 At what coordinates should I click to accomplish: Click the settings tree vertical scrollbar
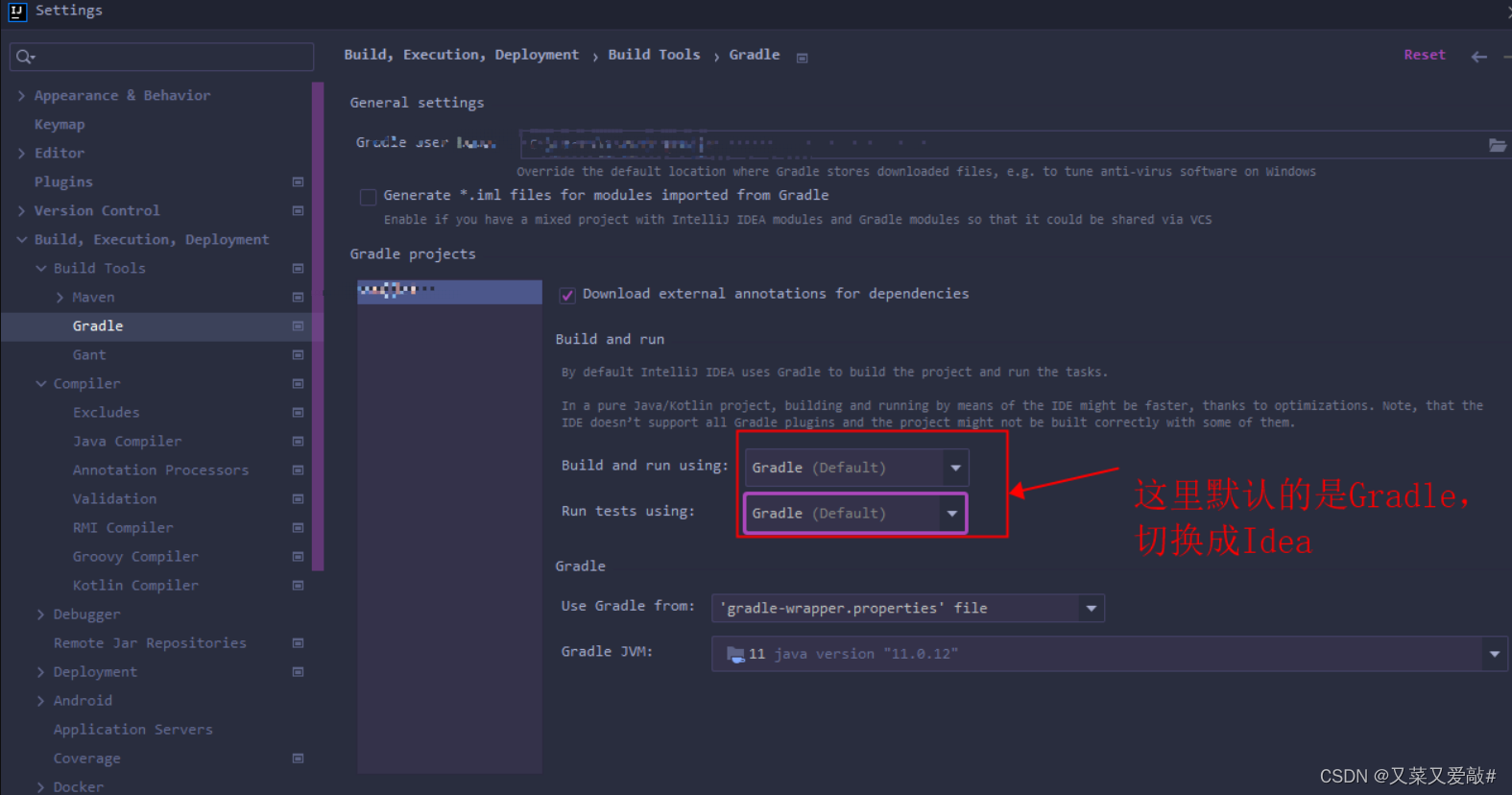point(318,326)
